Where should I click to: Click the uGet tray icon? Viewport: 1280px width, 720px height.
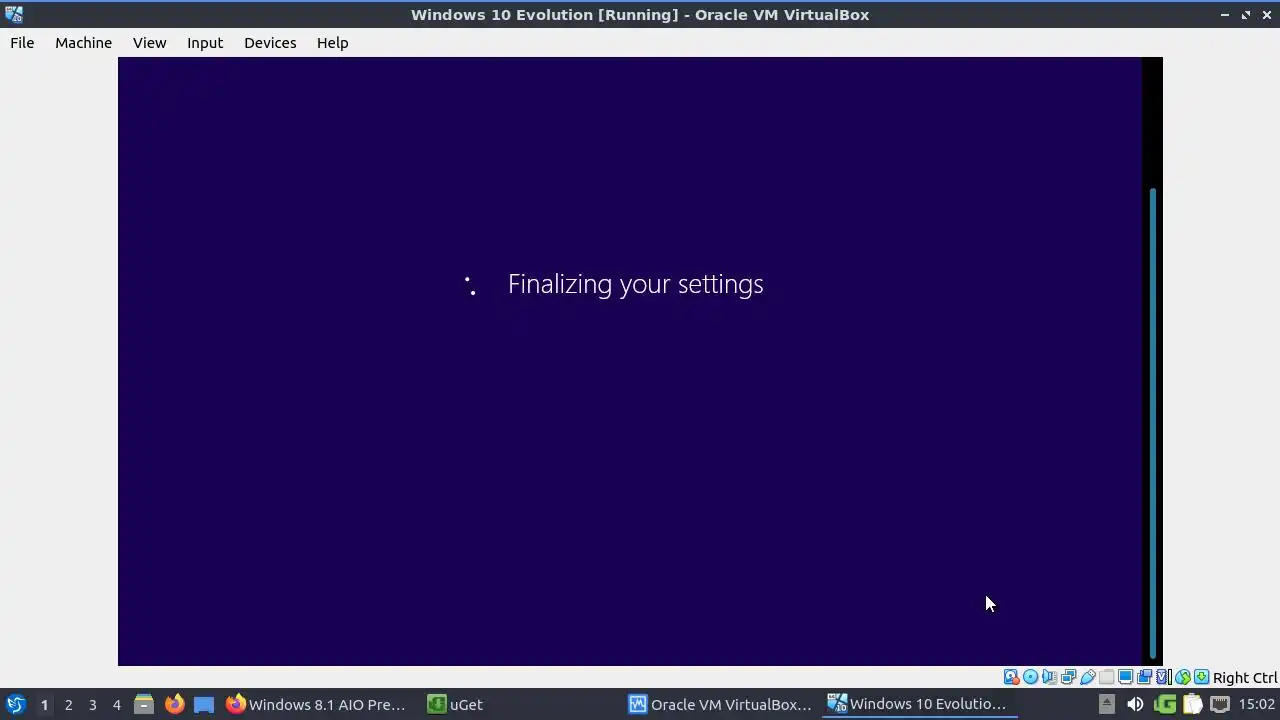(x=1164, y=704)
